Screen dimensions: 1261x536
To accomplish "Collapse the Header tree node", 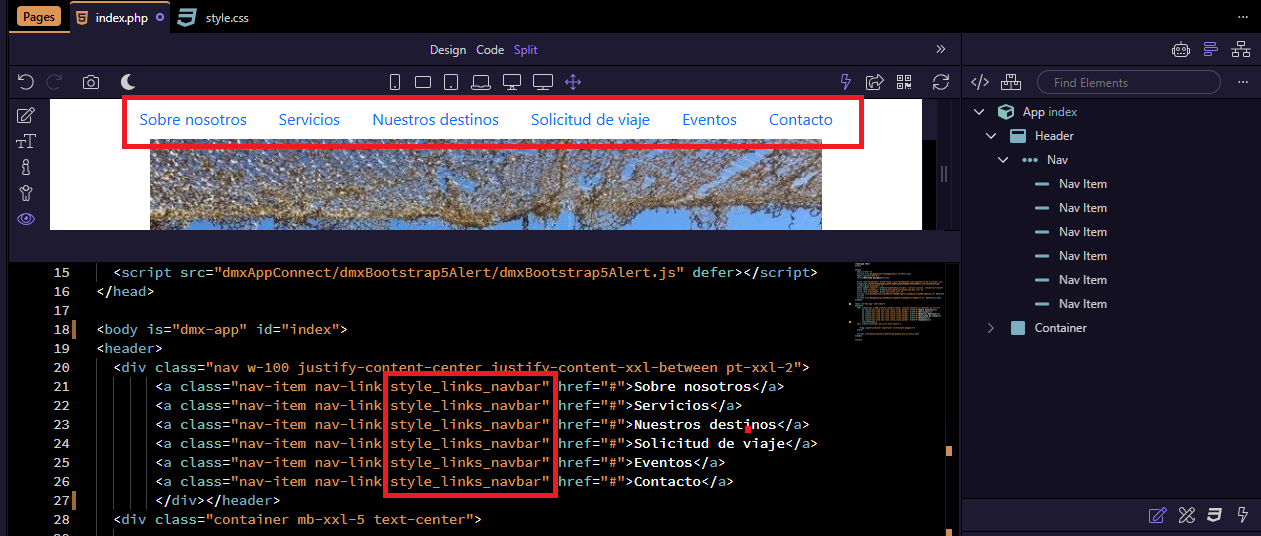I will [991, 136].
